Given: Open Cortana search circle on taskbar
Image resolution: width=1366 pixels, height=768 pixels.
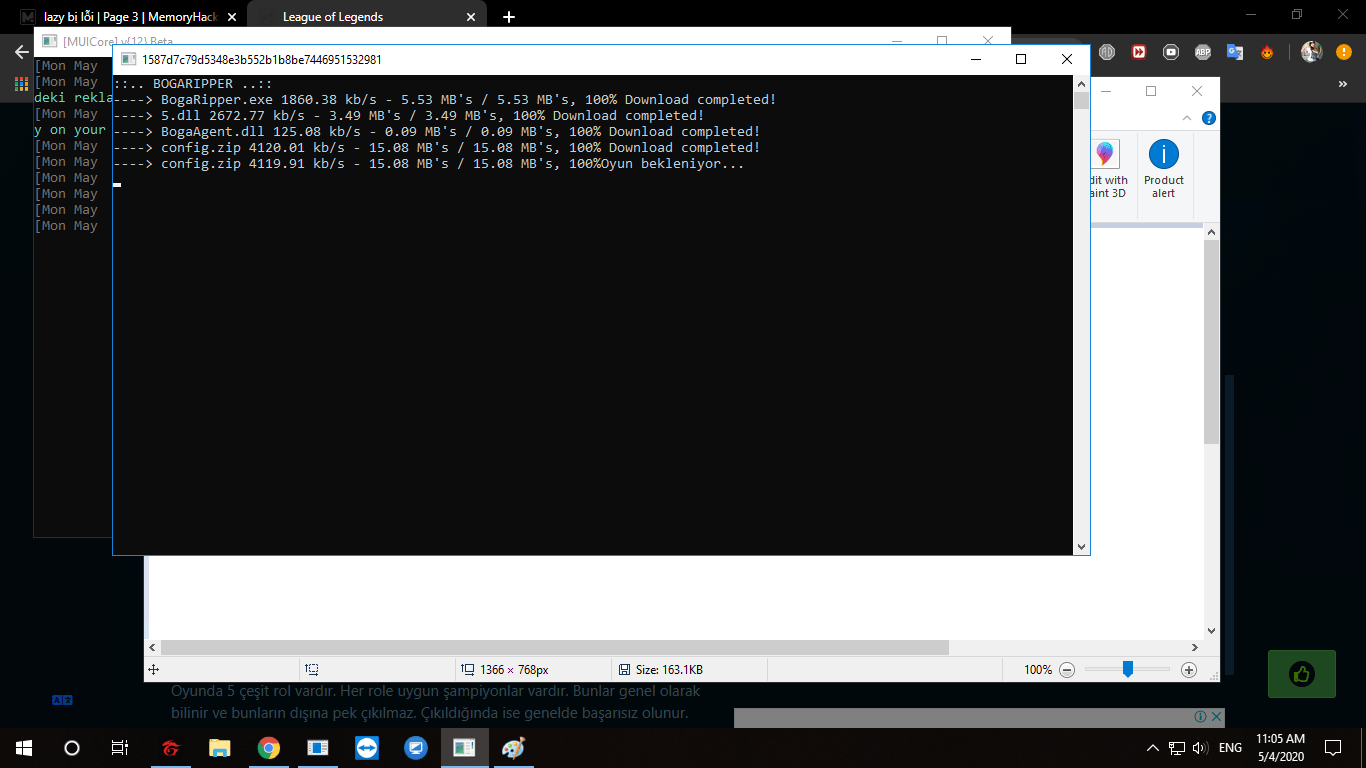Looking at the screenshot, I should 72,748.
